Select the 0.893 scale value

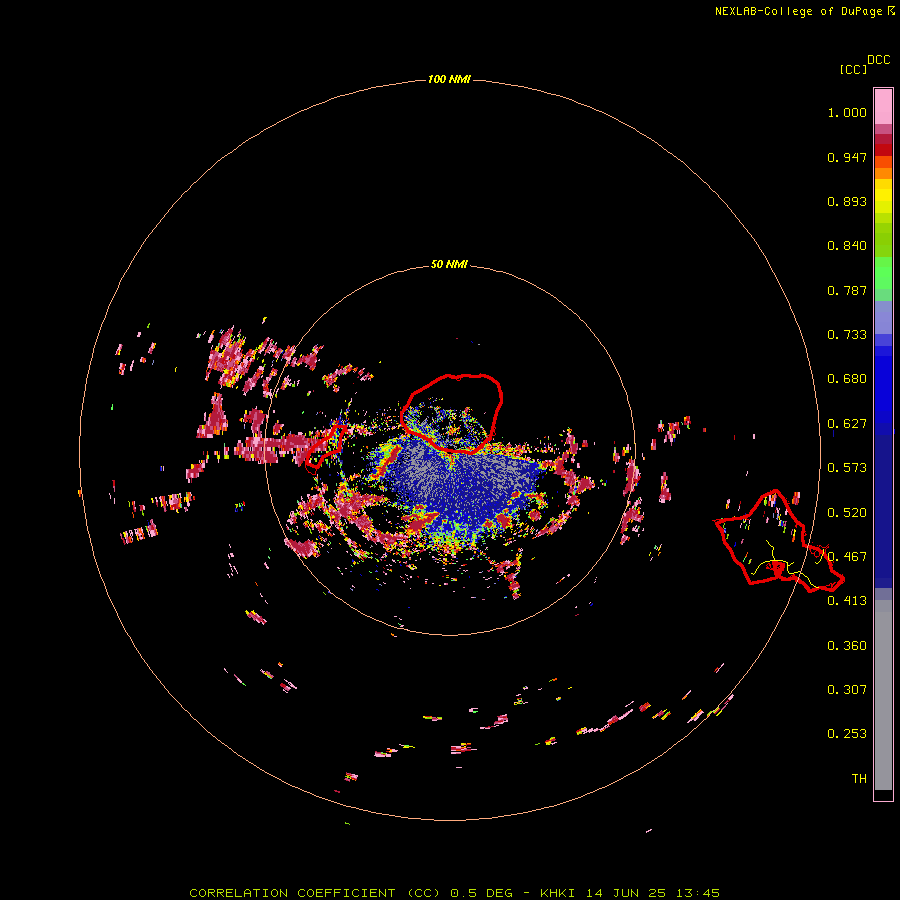click(x=847, y=201)
